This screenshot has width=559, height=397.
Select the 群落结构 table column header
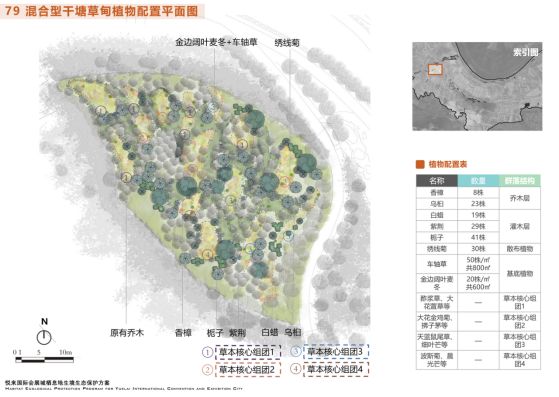(519, 181)
